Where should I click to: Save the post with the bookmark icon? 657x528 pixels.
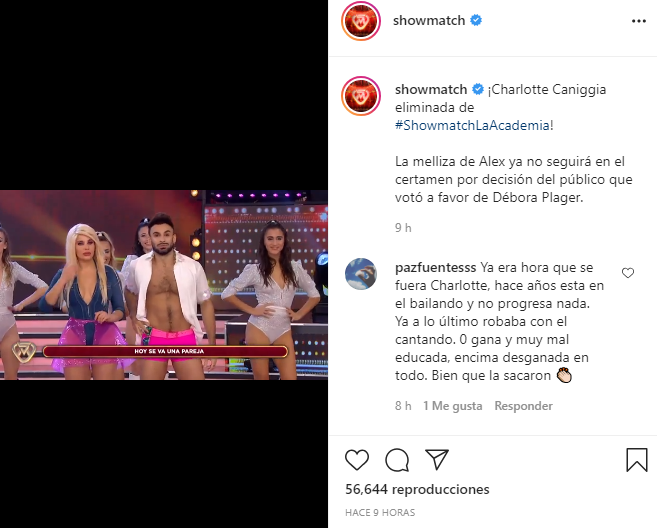[636, 460]
